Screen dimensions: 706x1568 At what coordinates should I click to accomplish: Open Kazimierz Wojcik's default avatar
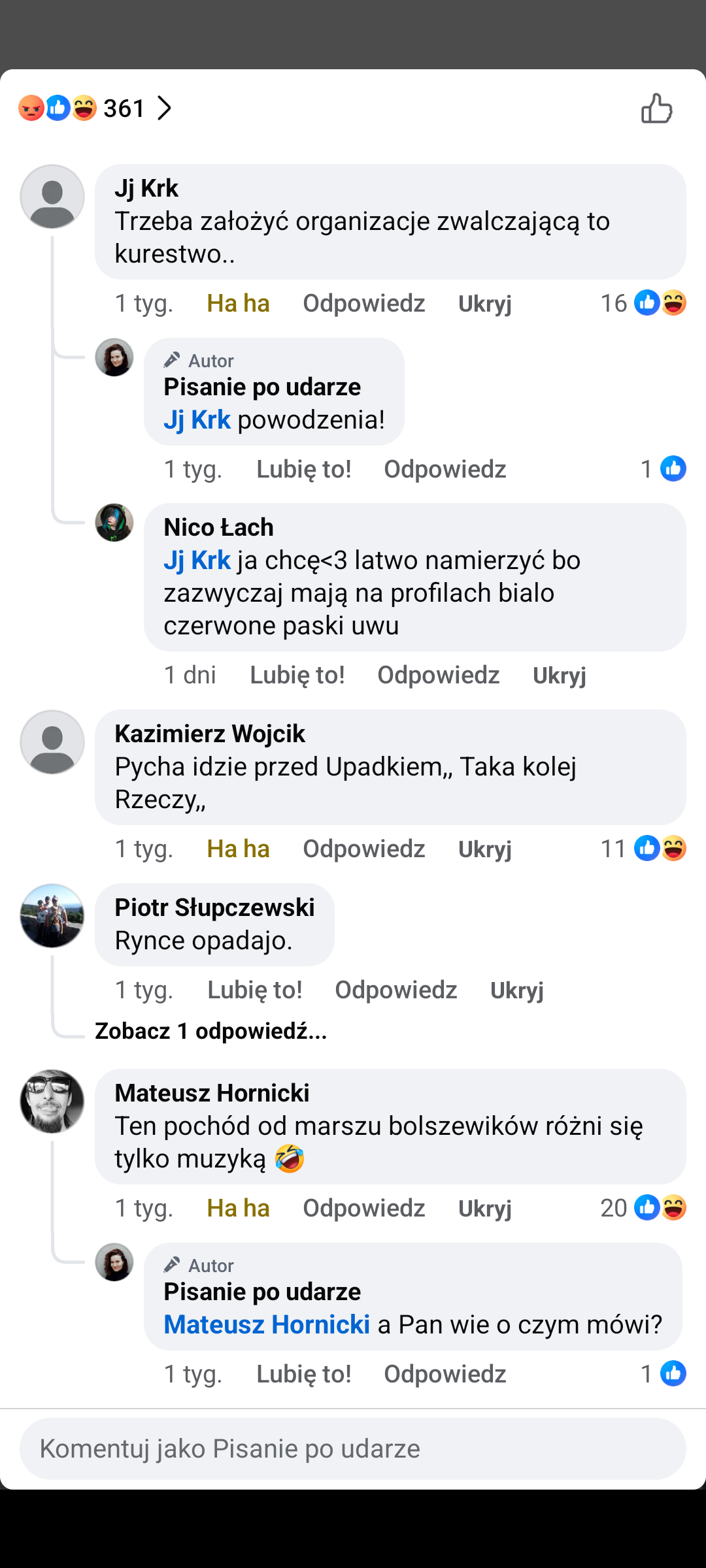tap(52, 742)
